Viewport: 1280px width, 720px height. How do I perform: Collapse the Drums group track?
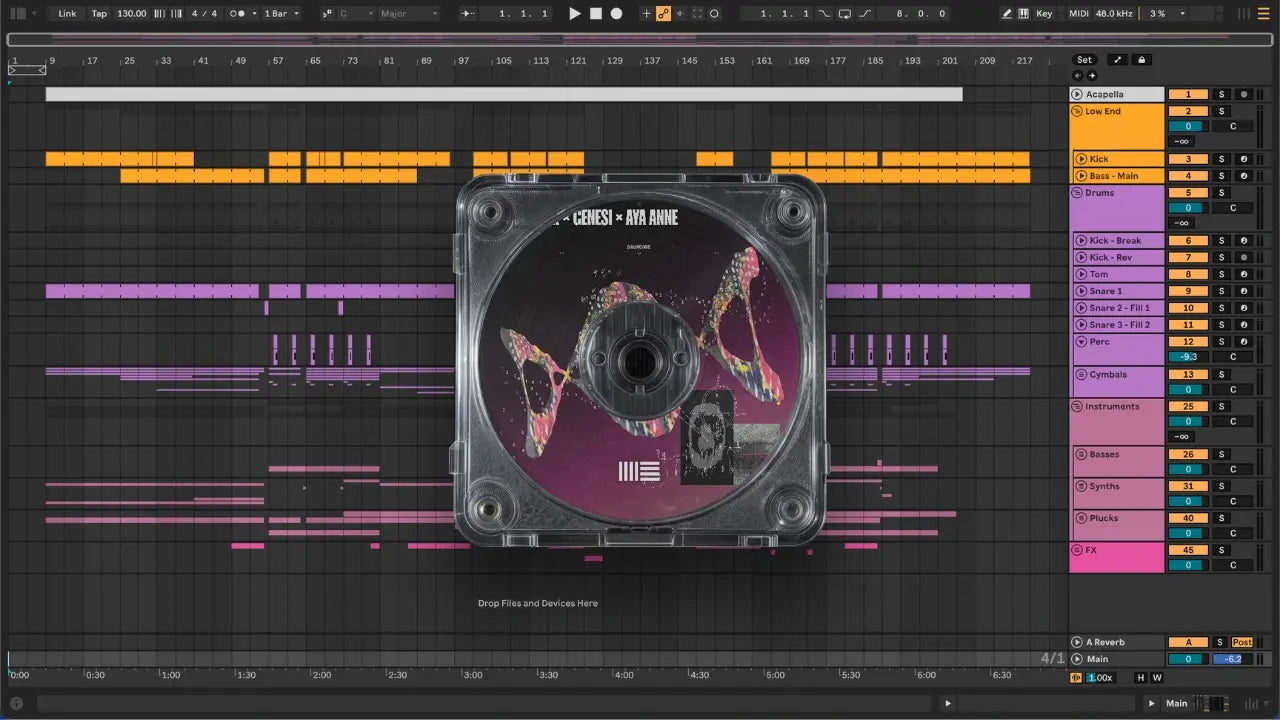coord(1077,193)
